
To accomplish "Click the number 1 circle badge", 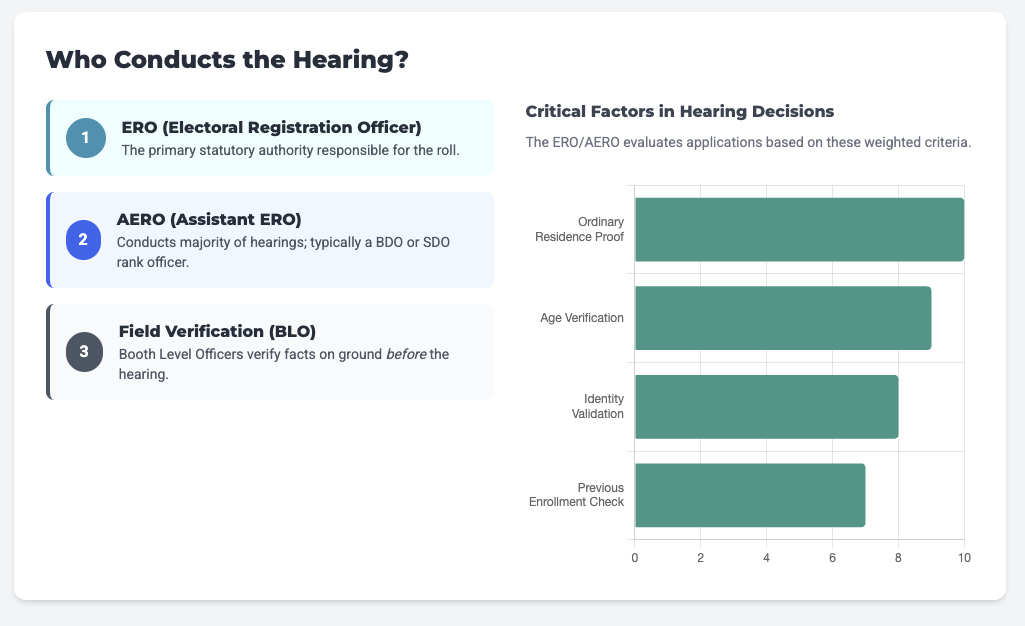I will click(86, 138).
